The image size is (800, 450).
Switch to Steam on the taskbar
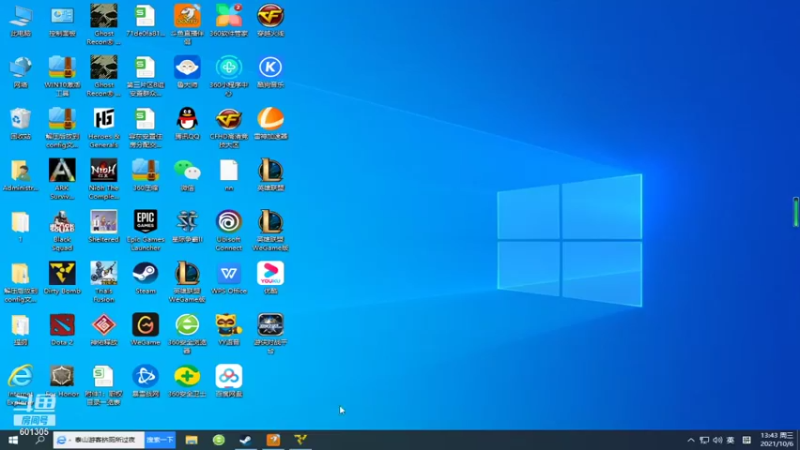[x=245, y=440]
